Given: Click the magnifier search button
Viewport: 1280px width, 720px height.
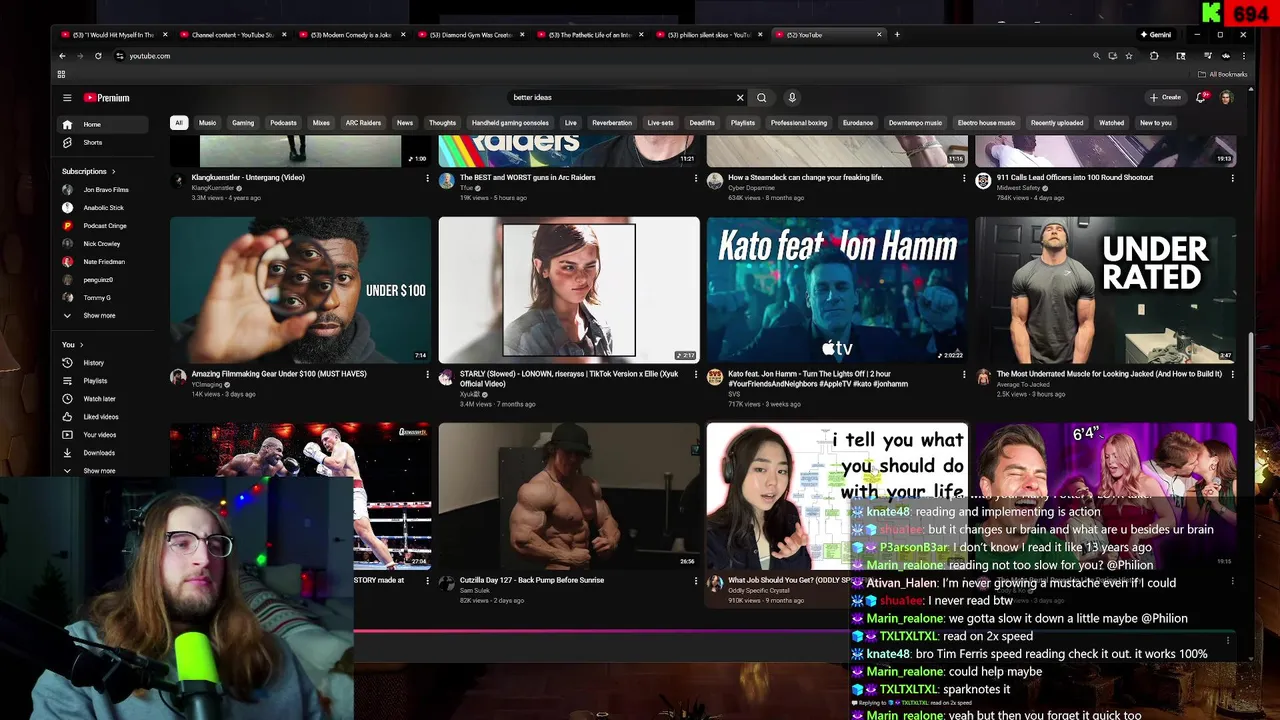Looking at the screenshot, I should click(x=761, y=97).
